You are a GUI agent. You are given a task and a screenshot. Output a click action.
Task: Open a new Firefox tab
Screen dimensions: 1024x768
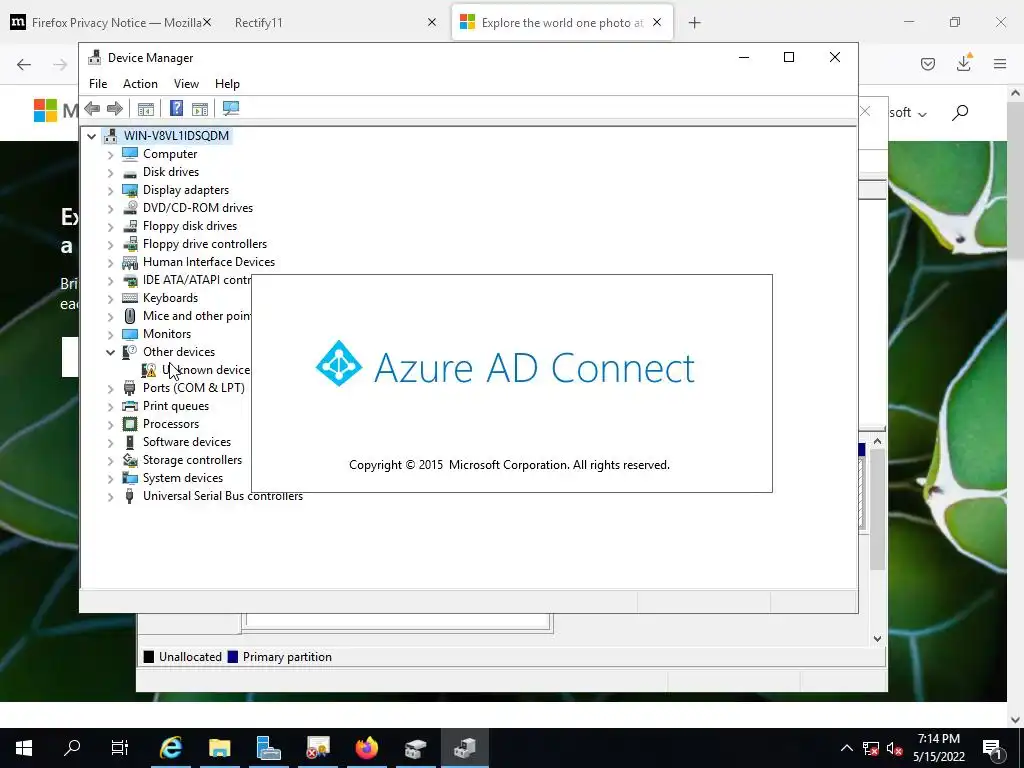(x=694, y=23)
